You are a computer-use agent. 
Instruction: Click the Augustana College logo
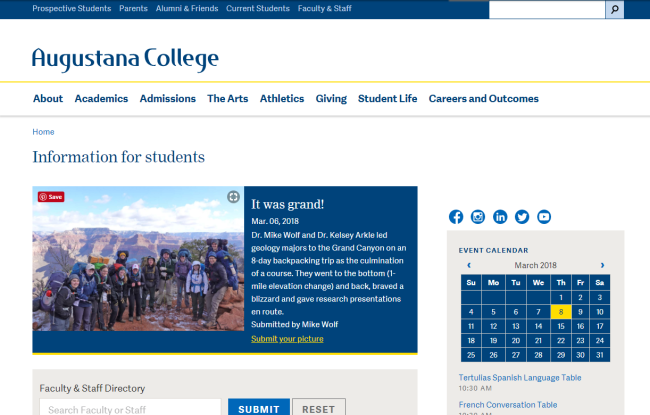click(125, 59)
